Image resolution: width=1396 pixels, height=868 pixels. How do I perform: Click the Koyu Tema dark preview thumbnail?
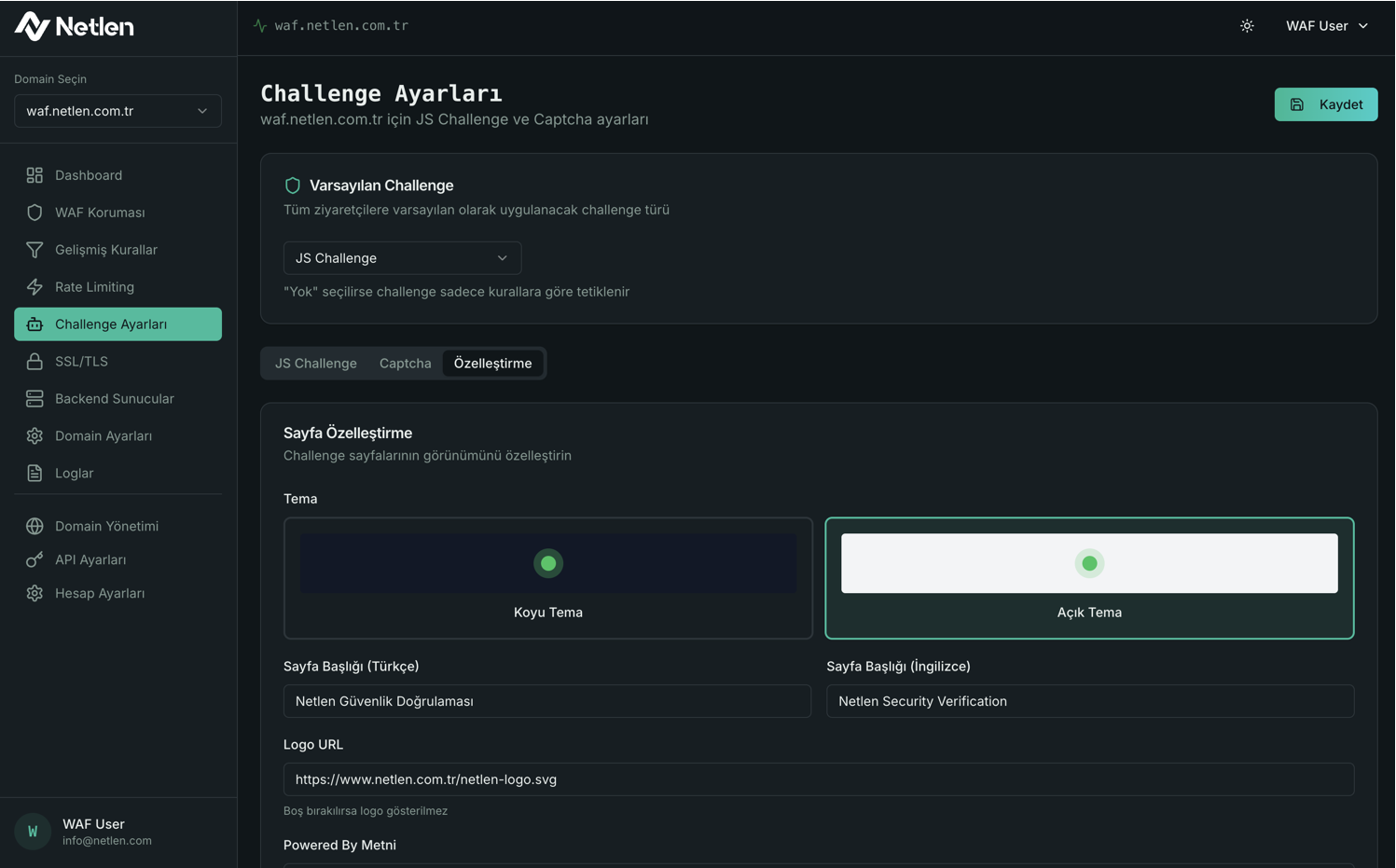point(548,563)
